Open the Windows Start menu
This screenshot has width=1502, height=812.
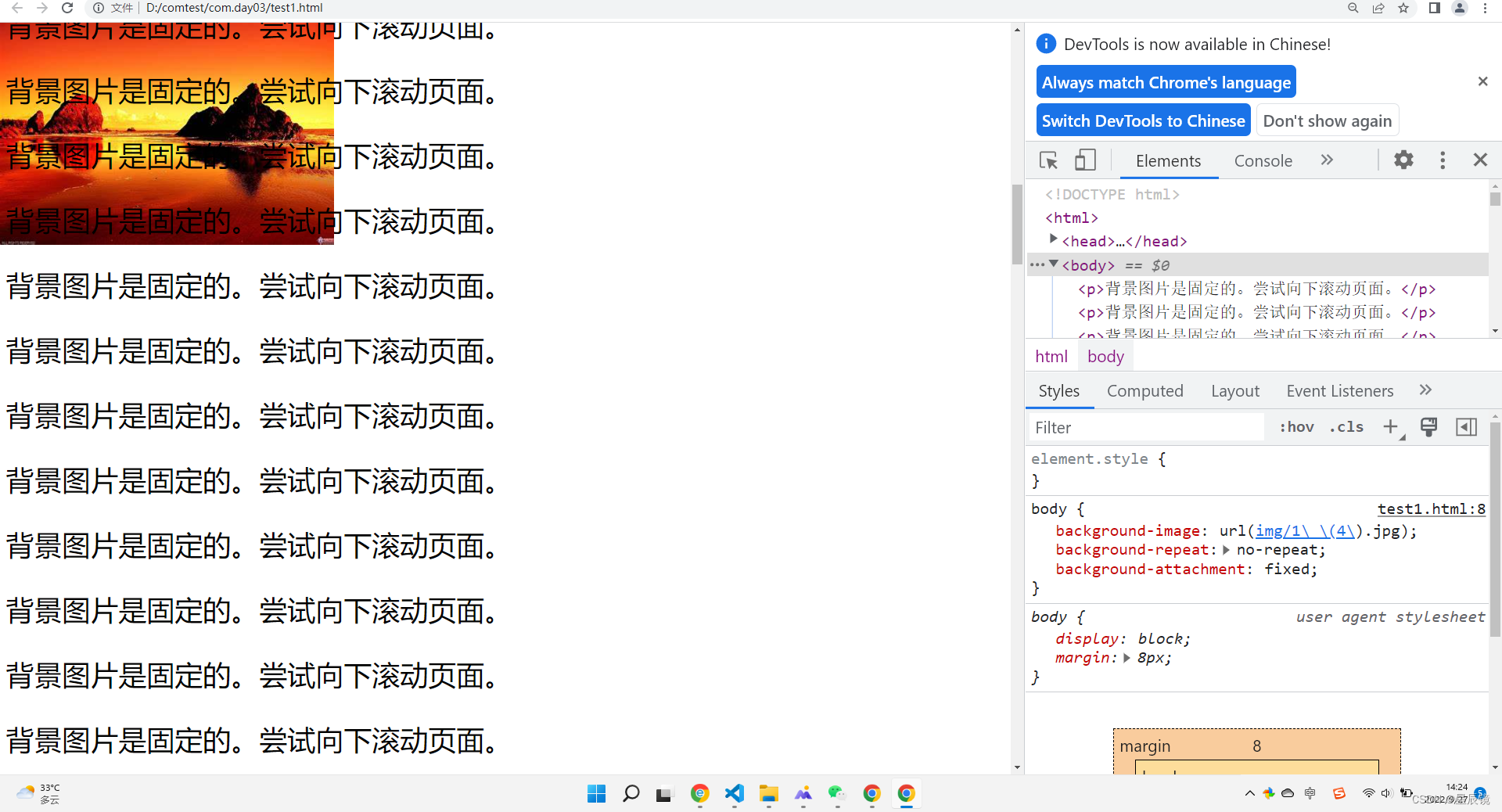[x=596, y=794]
